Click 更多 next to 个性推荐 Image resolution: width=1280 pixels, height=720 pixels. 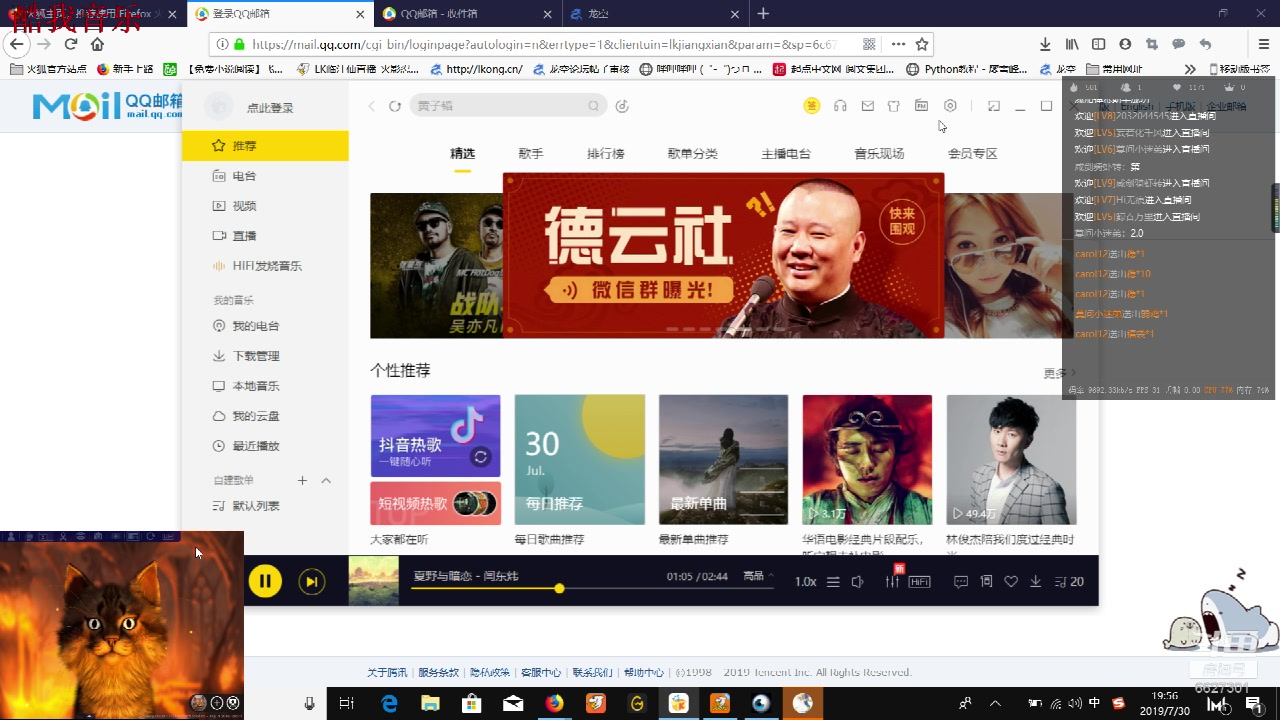(x=1059, y=373)
